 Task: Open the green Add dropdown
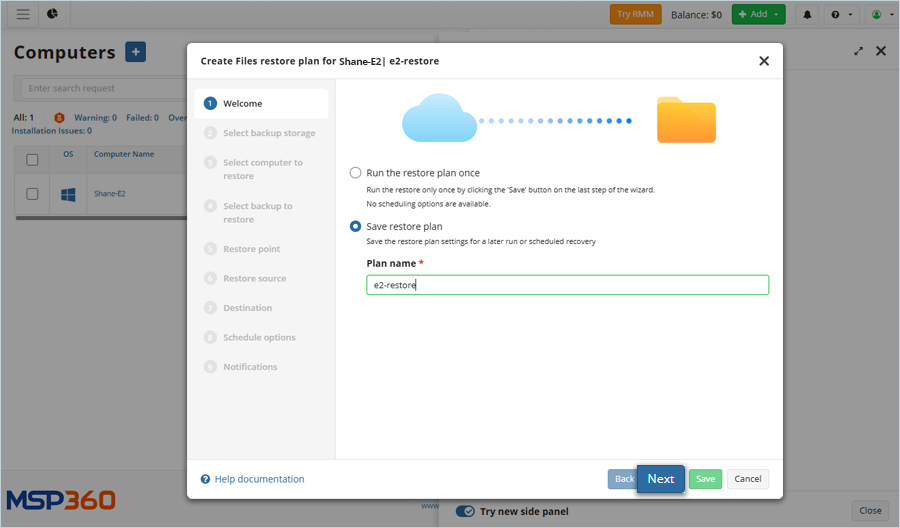(758, 14)
